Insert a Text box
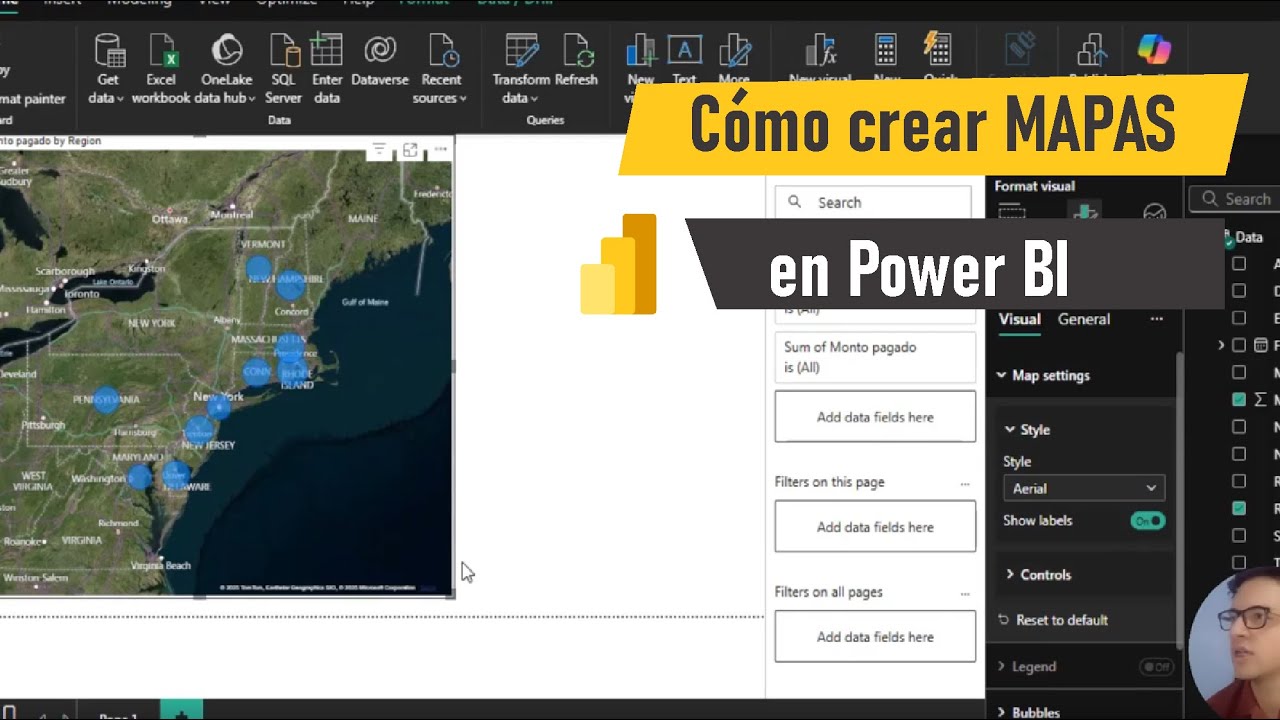The height and width of the screenshot is (720, 1280). point(684,50)
